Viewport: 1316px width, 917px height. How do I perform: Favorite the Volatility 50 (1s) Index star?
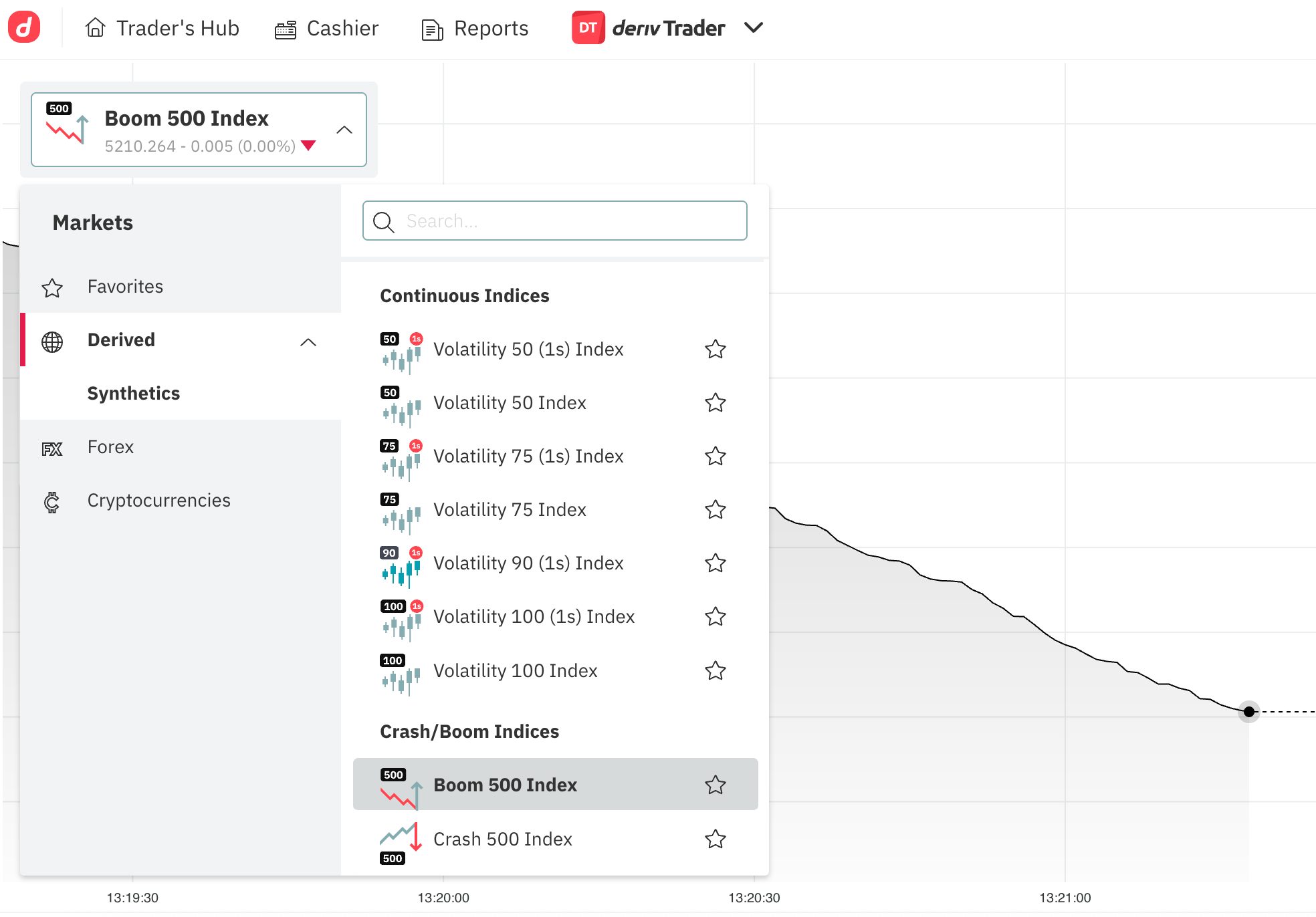click(x=716, y=350)
